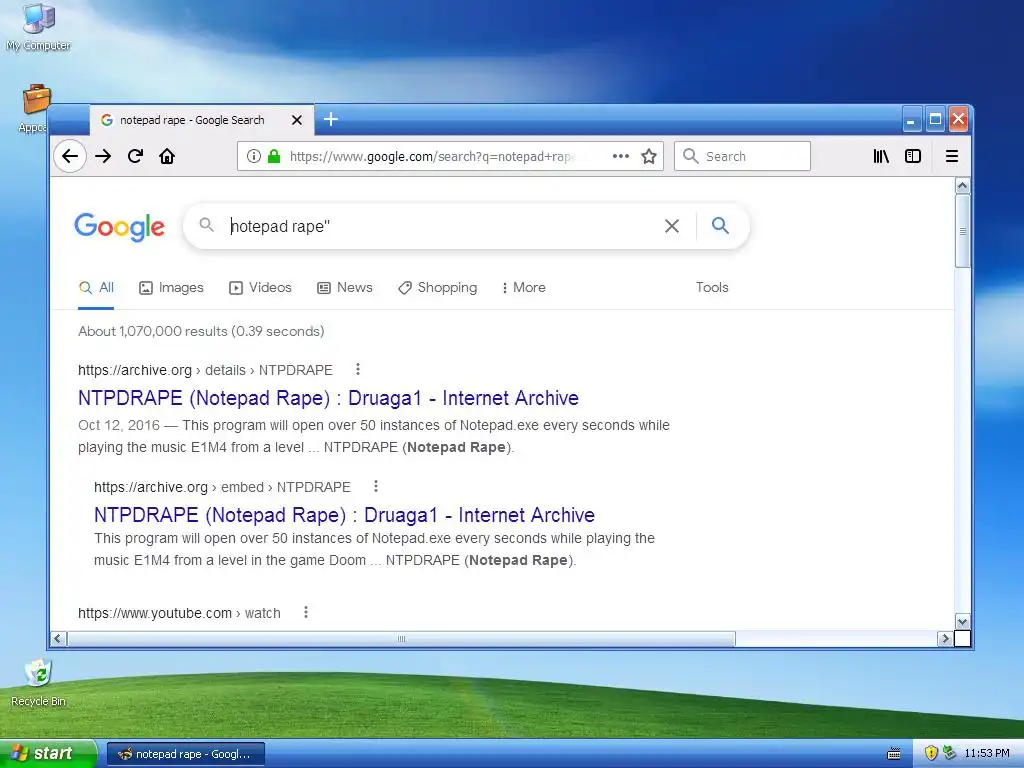Minimize the browser window
Image resolution: width=1024 pixels, height=768 pixels.
[x=912, y=120]
